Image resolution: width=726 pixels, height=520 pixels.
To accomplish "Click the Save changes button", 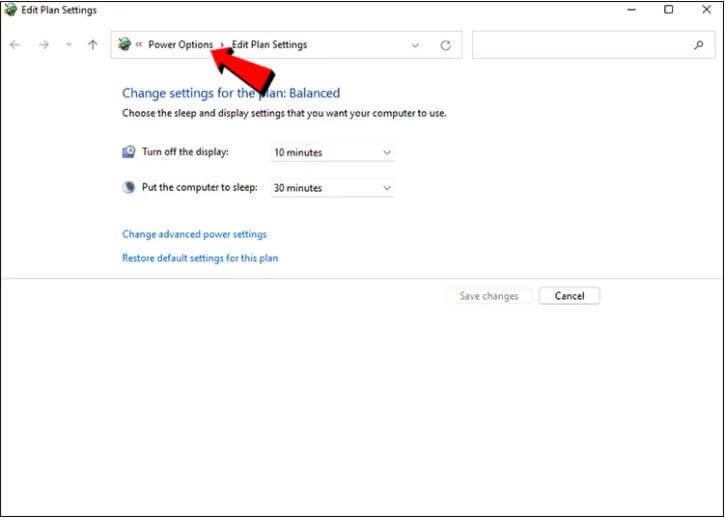I will pos(489,296).
